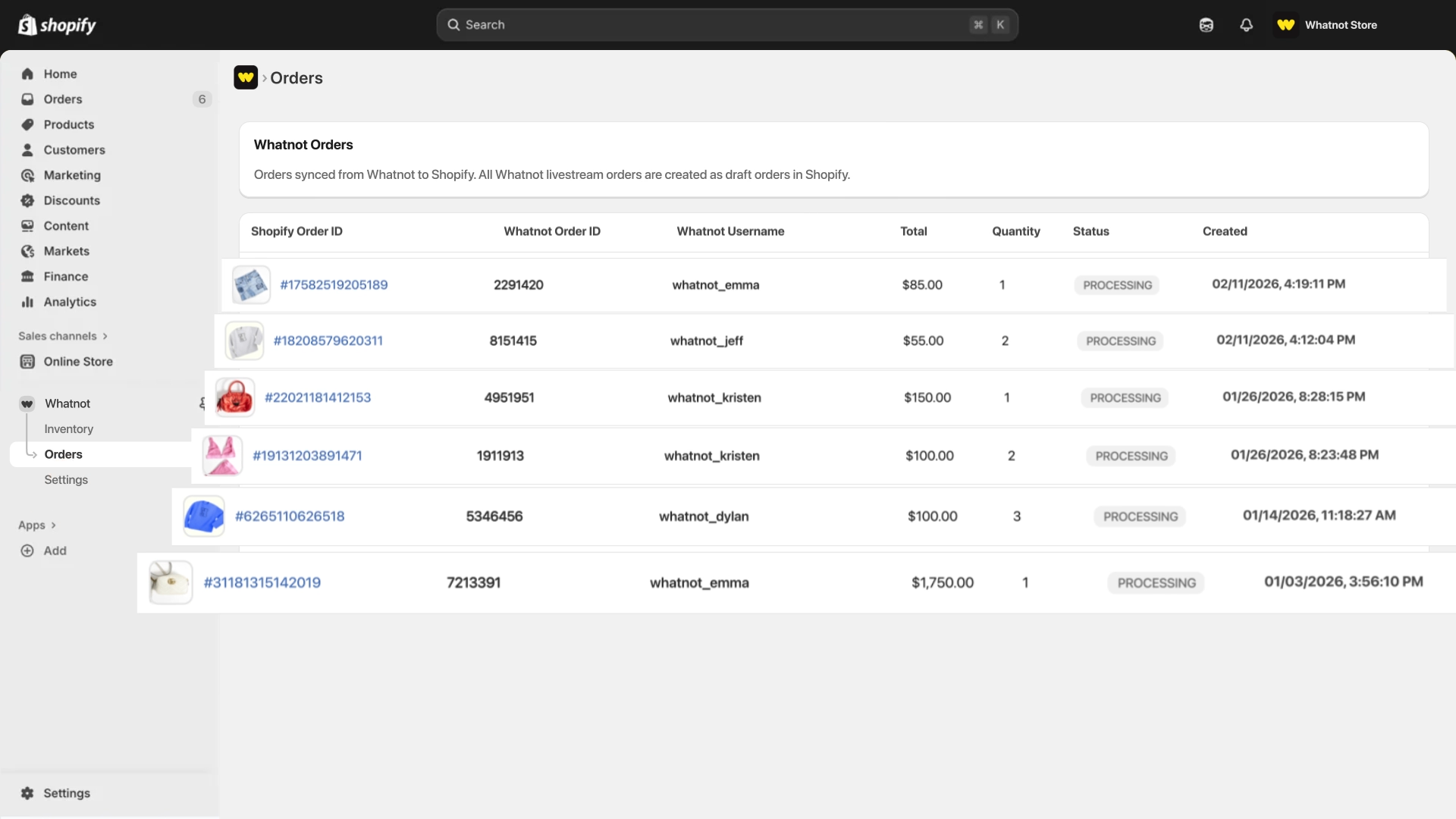The image size is (1456, 819).
Task: Open the bottom Settings gear
Action: (x=27, y=793)
